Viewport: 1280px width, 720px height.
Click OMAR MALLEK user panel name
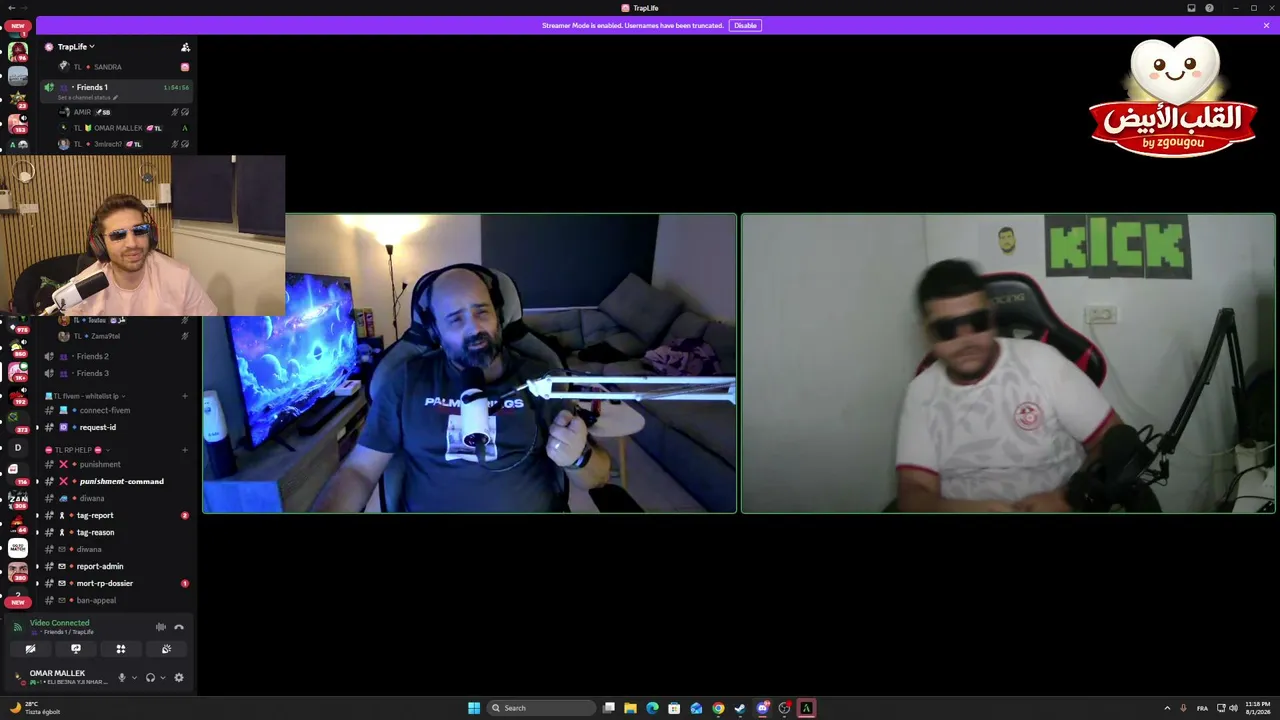click(57, 673)
